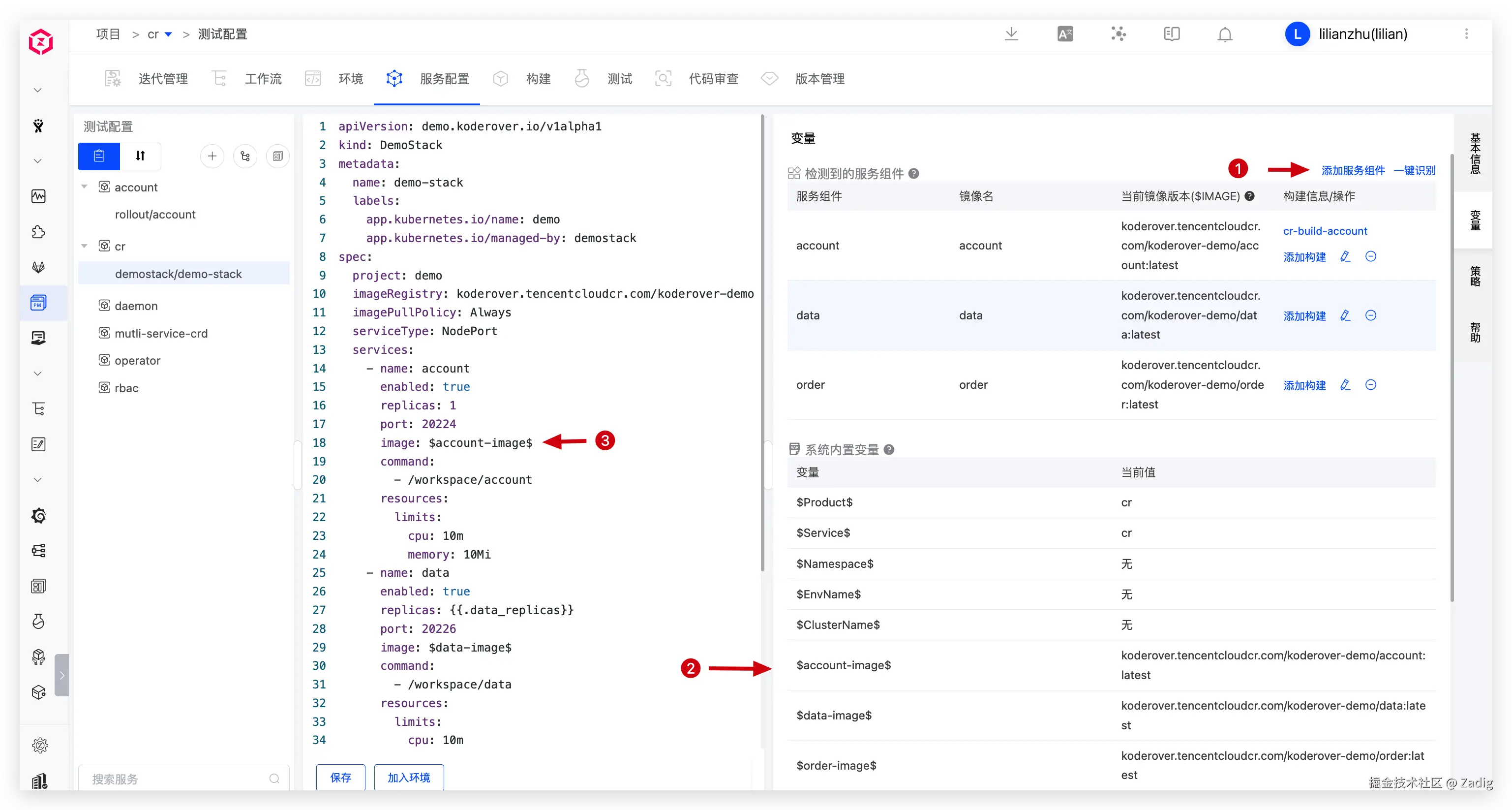The image size is (1512, 810).
Task: Remove the order component minus icon
Action: coord(1370,385)
